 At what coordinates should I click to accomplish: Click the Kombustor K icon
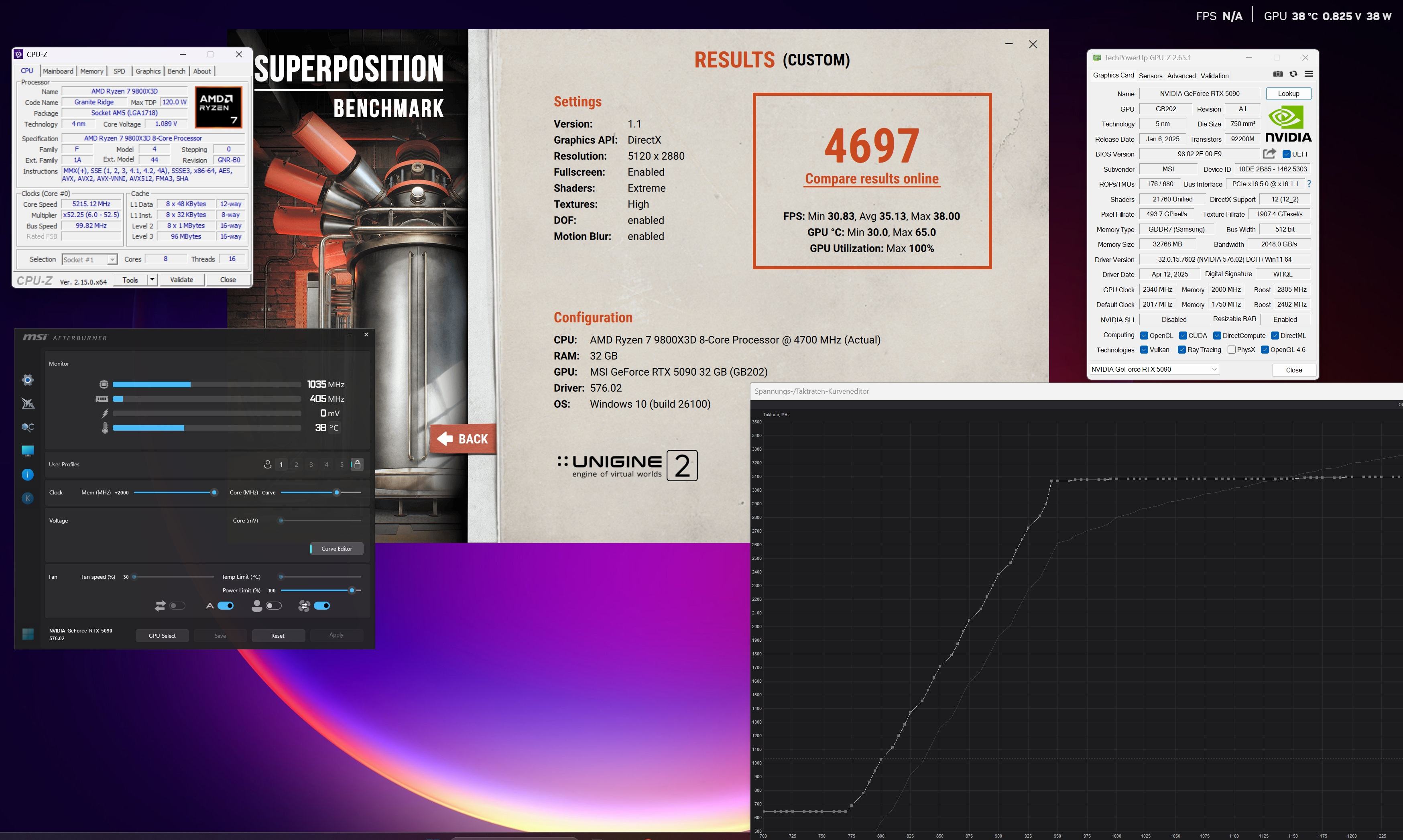27,498
